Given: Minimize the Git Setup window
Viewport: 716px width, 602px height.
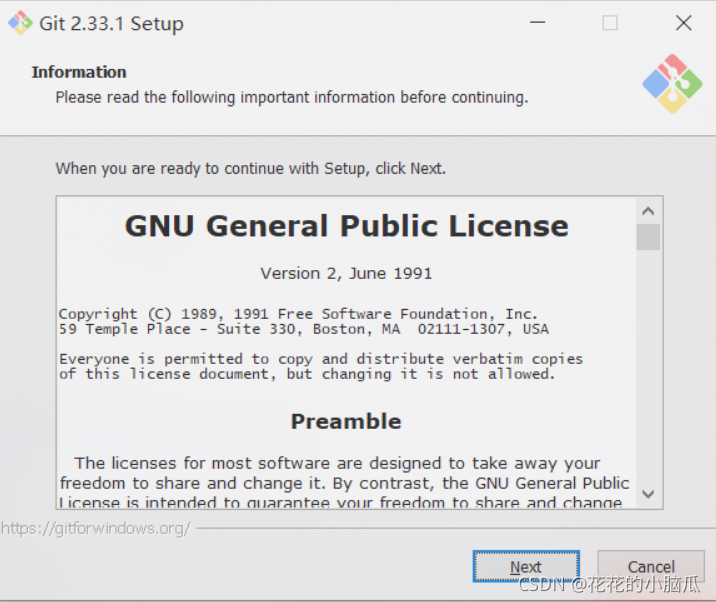Looking at the screenshot, I should [537, 22].
